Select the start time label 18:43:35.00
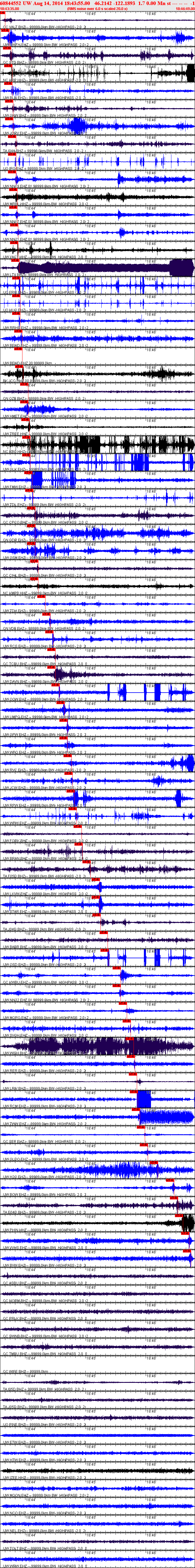Viewport: 195px width, 1568px height. [10, 9]
